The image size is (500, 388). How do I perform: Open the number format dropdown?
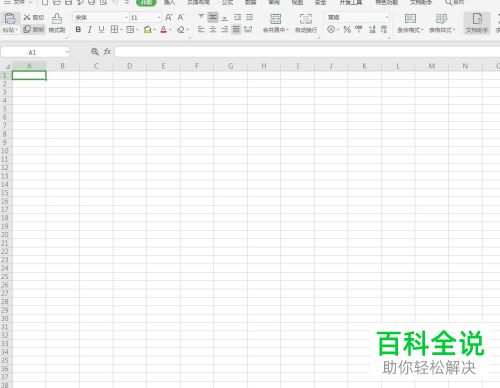click(387, 17)
